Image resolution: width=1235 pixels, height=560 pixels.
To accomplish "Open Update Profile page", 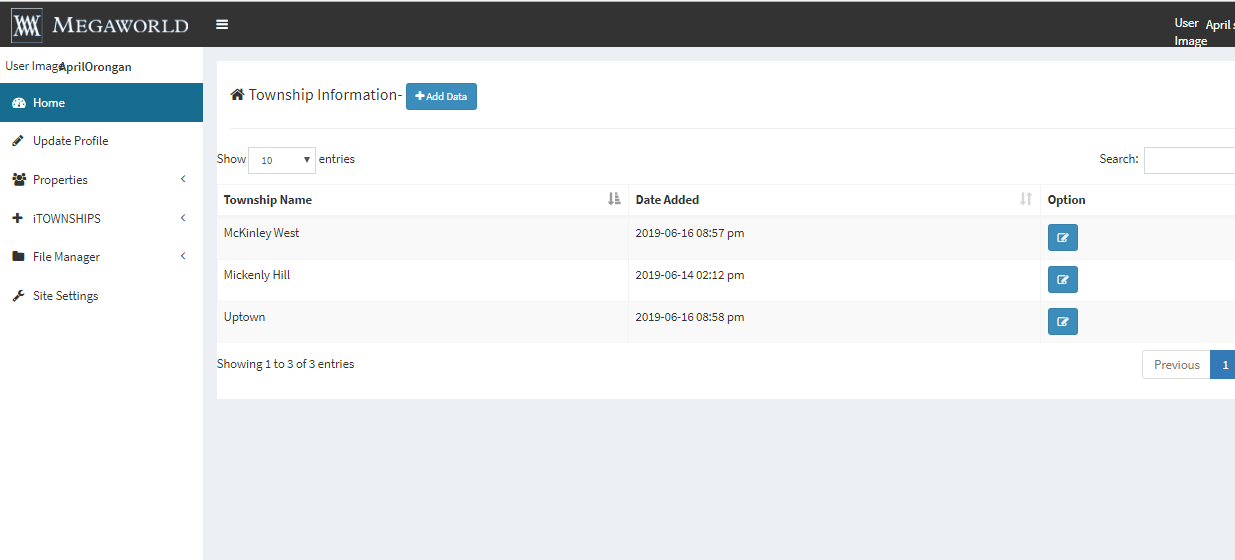I will click(x=101, y=141).
